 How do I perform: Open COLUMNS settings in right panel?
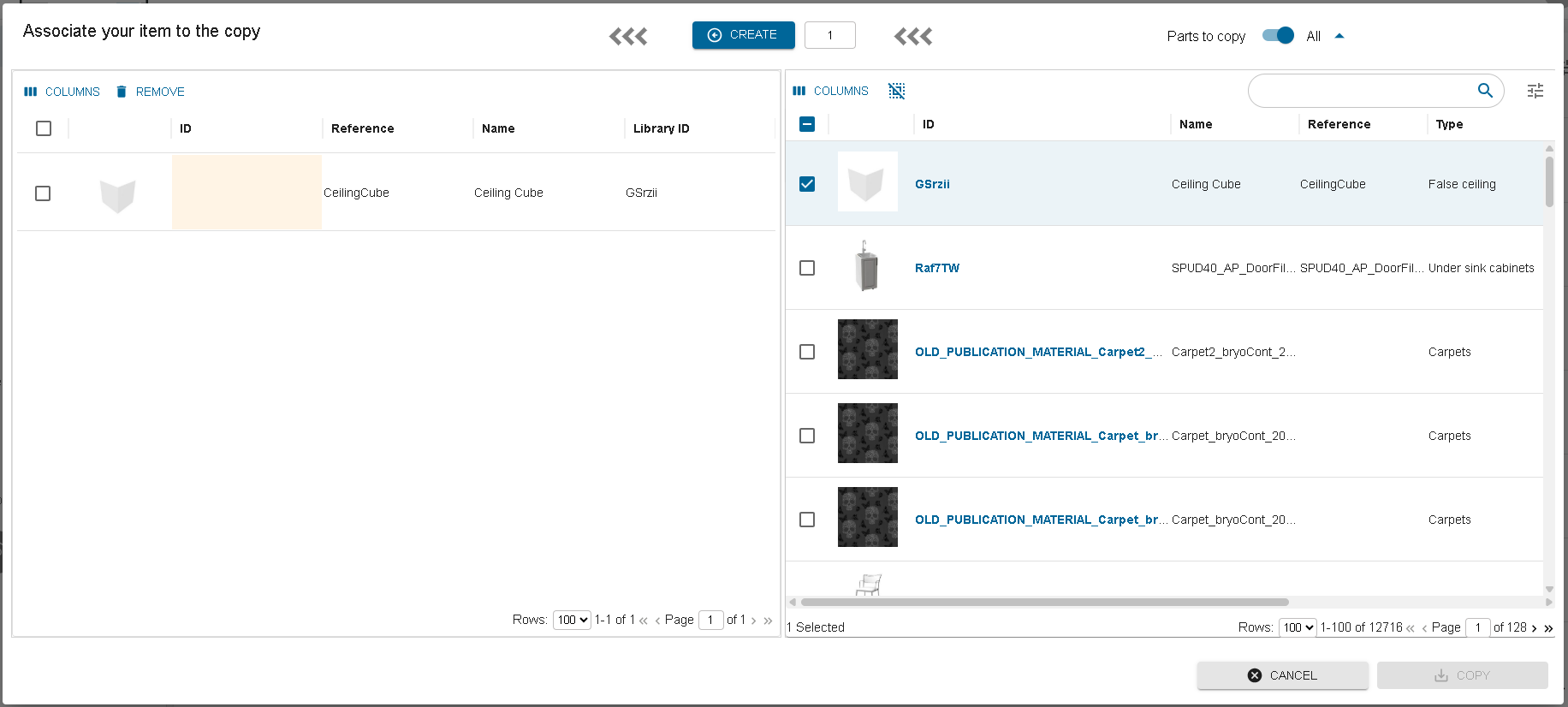click(x=831, y=91)
